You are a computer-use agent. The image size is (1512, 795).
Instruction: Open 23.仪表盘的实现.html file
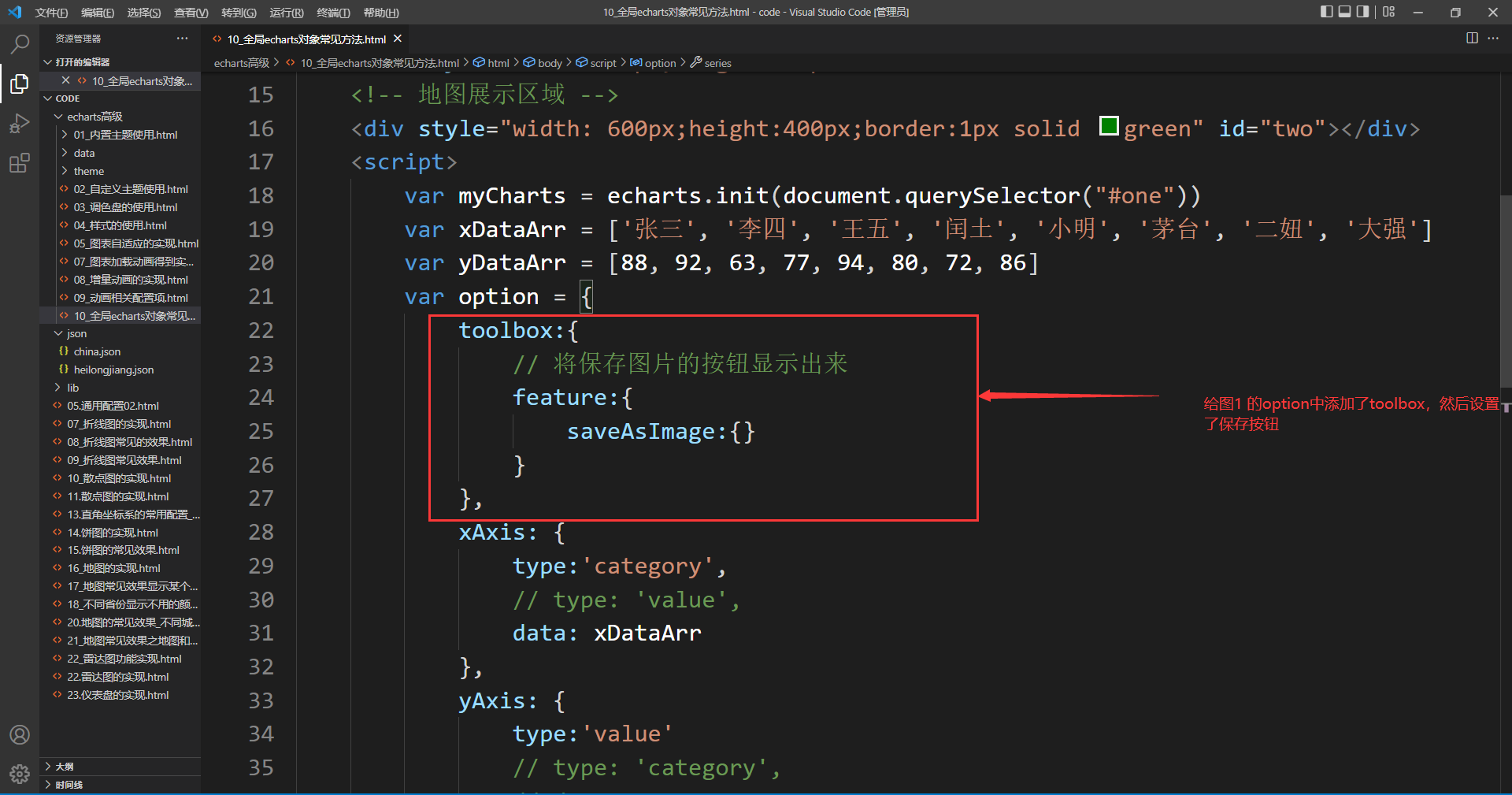[118, 695]
